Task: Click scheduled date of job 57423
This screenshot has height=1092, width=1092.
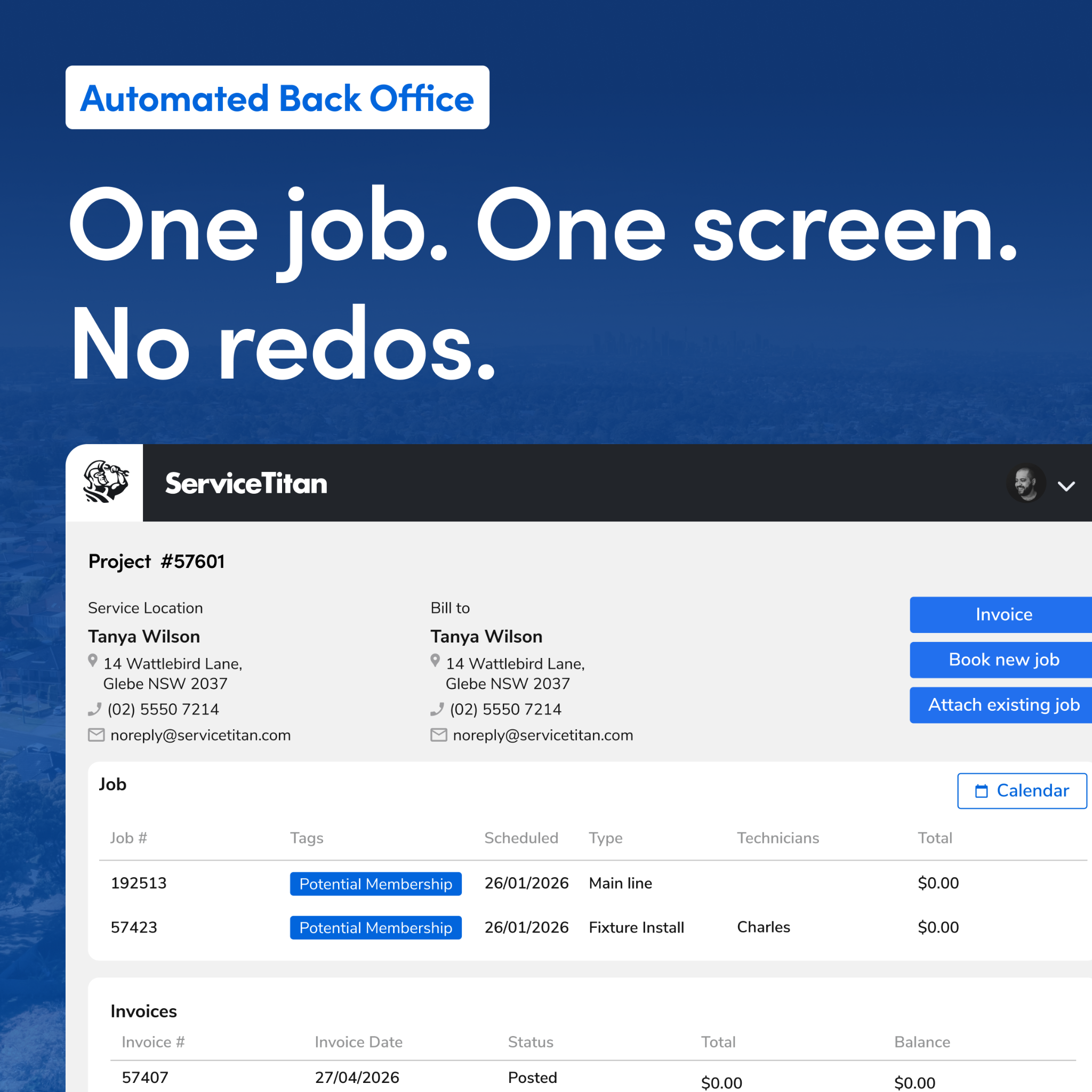Action: 526,927
